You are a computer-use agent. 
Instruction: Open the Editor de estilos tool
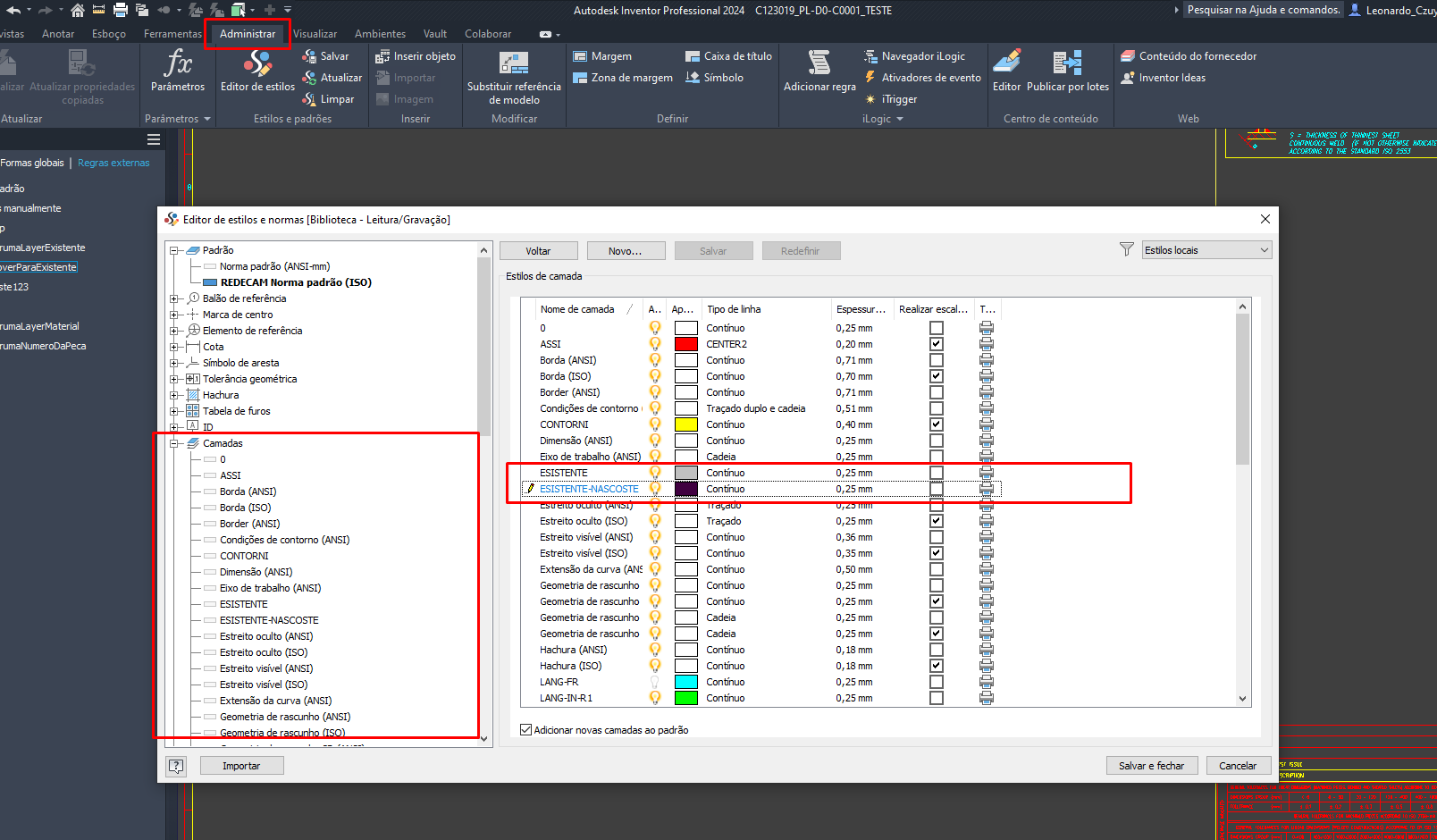tap(257, 71)
